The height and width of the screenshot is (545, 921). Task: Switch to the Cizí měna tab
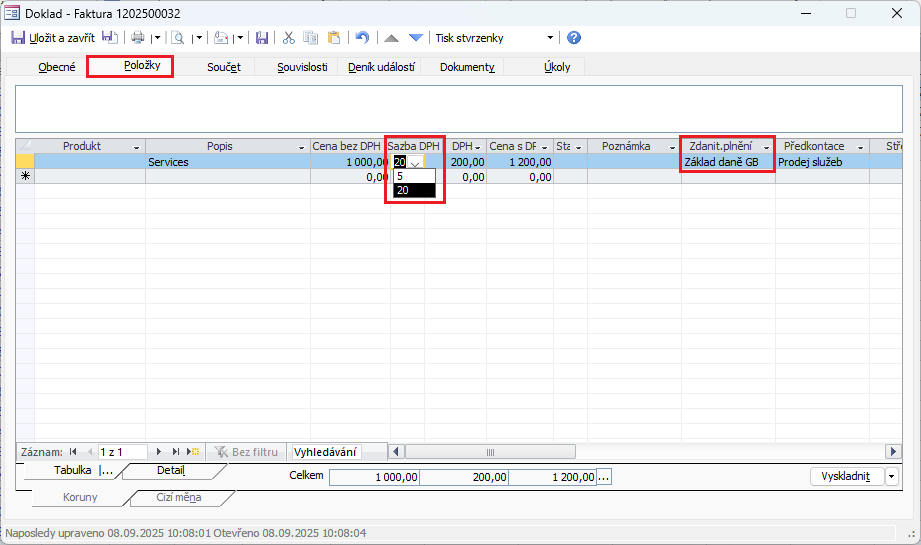click(x=181, y=497)
